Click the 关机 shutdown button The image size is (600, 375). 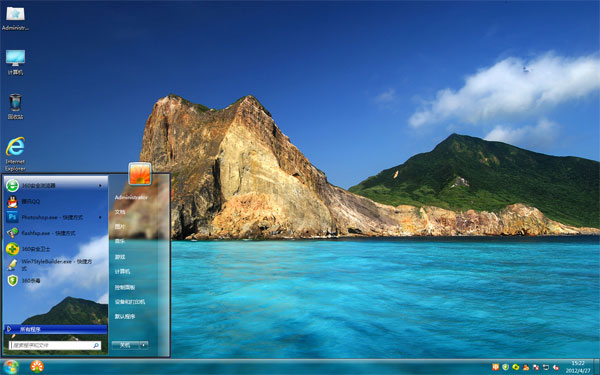[126, 345]
